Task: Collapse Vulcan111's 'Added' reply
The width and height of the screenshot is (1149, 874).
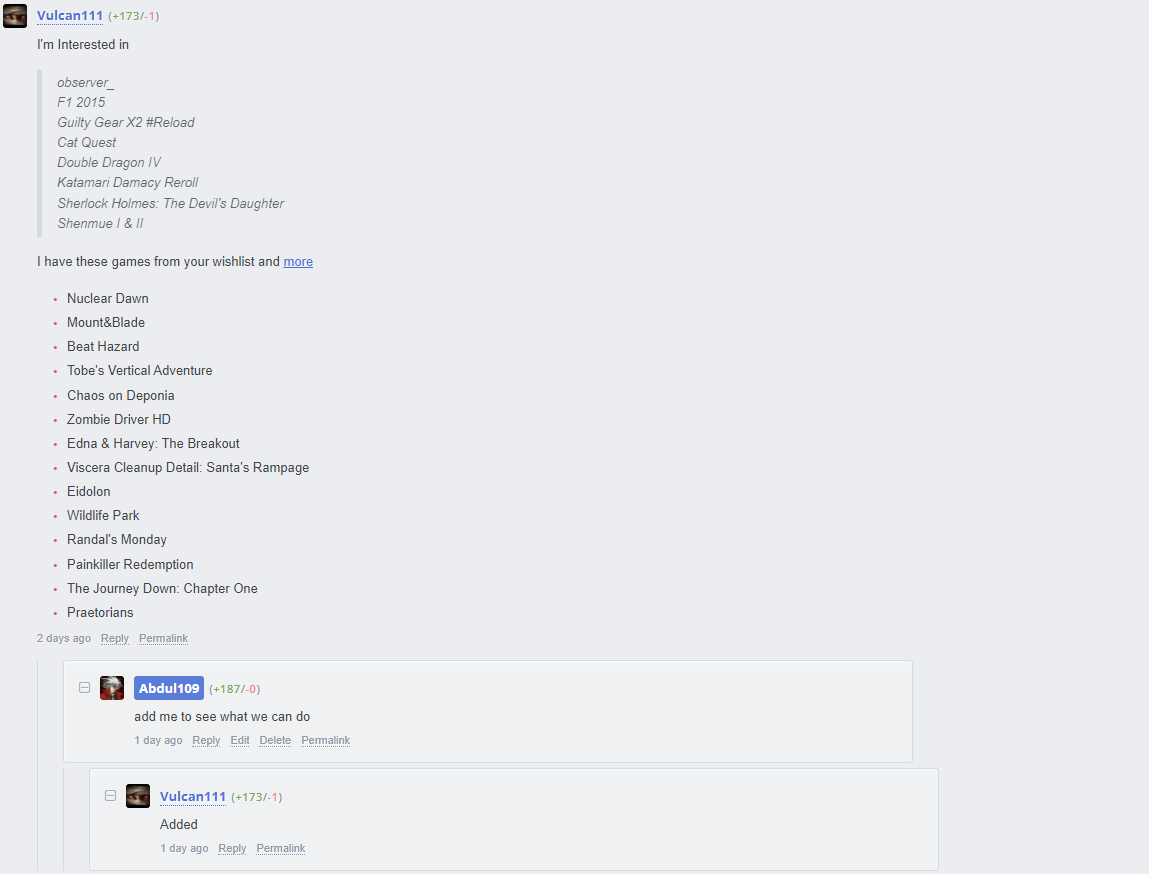Action: (111, 795)
